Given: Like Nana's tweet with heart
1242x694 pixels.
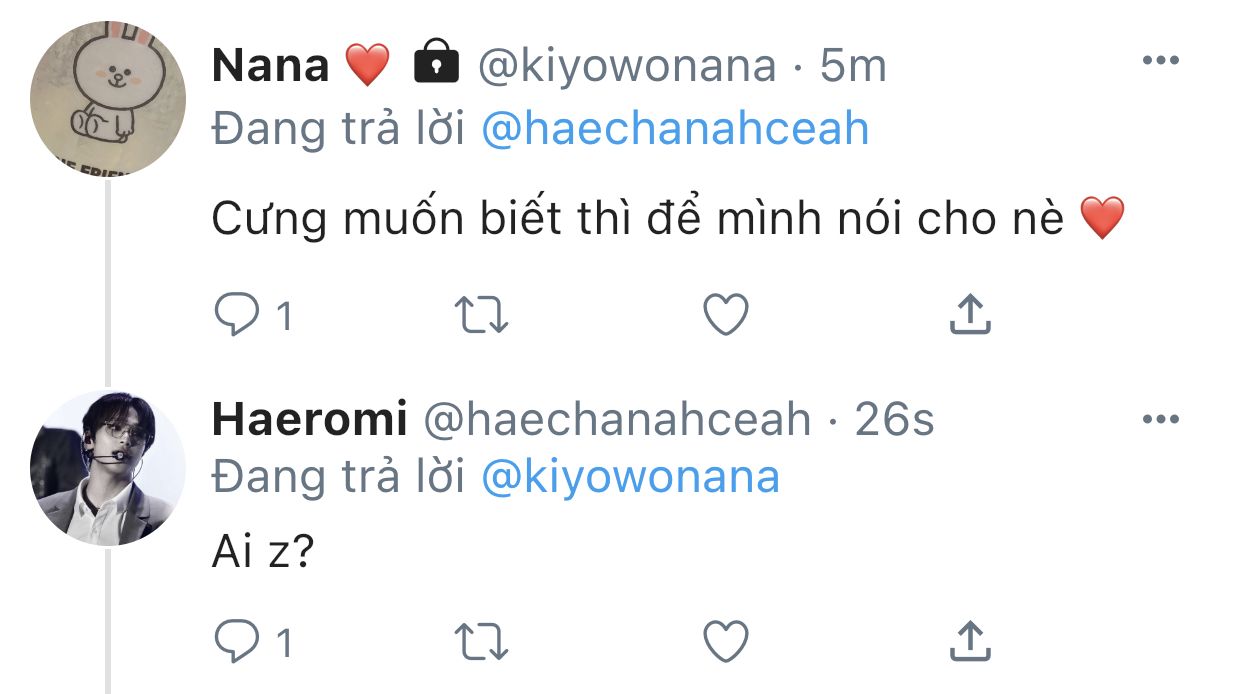Looking at the screenshot, I should [x=726, y=316].
